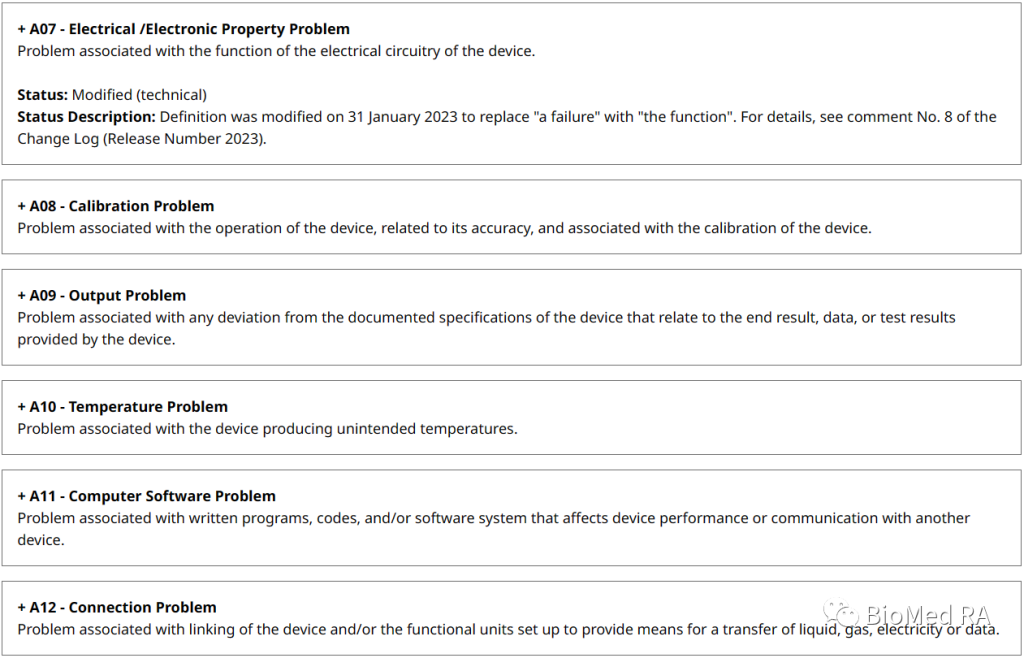
Task: Click the Calibration Problem heading text
Action: tap(141, 206)
